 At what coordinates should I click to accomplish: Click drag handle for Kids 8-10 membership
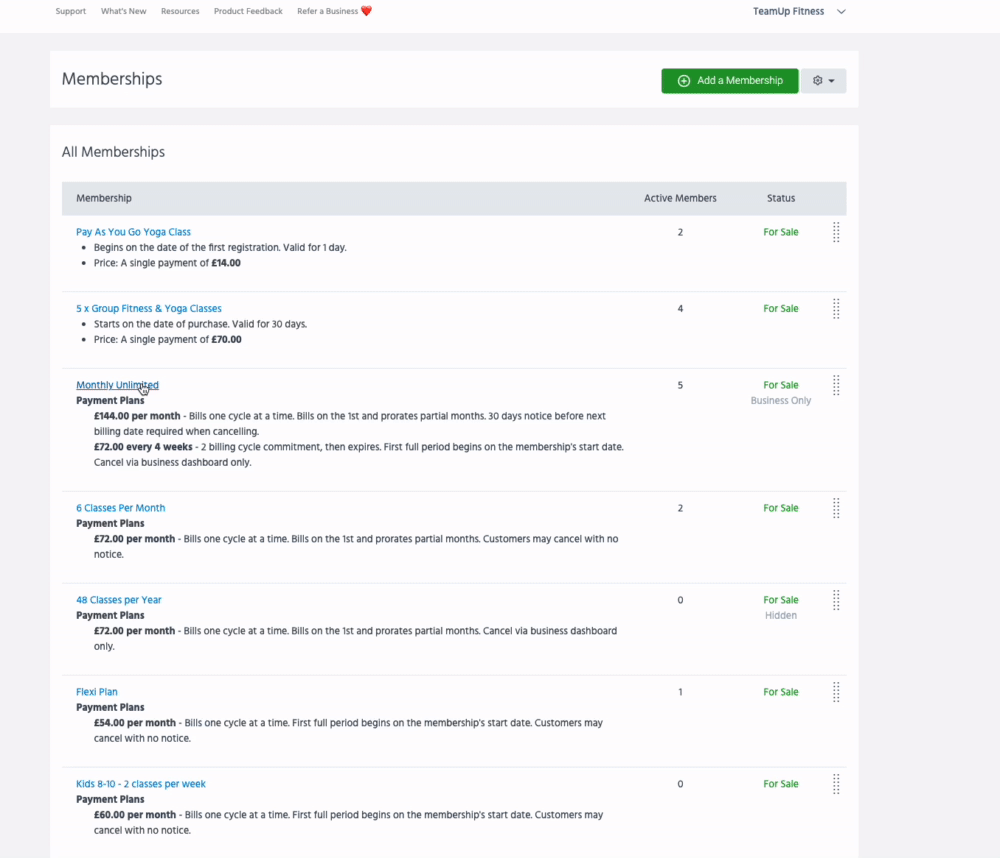coord(836,784)
